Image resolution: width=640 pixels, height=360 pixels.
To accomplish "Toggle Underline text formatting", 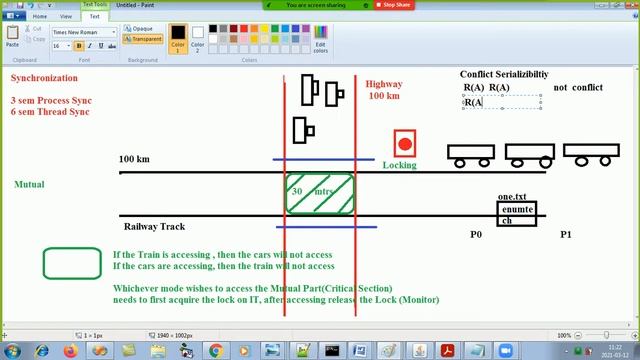I will tap(101, 46).
